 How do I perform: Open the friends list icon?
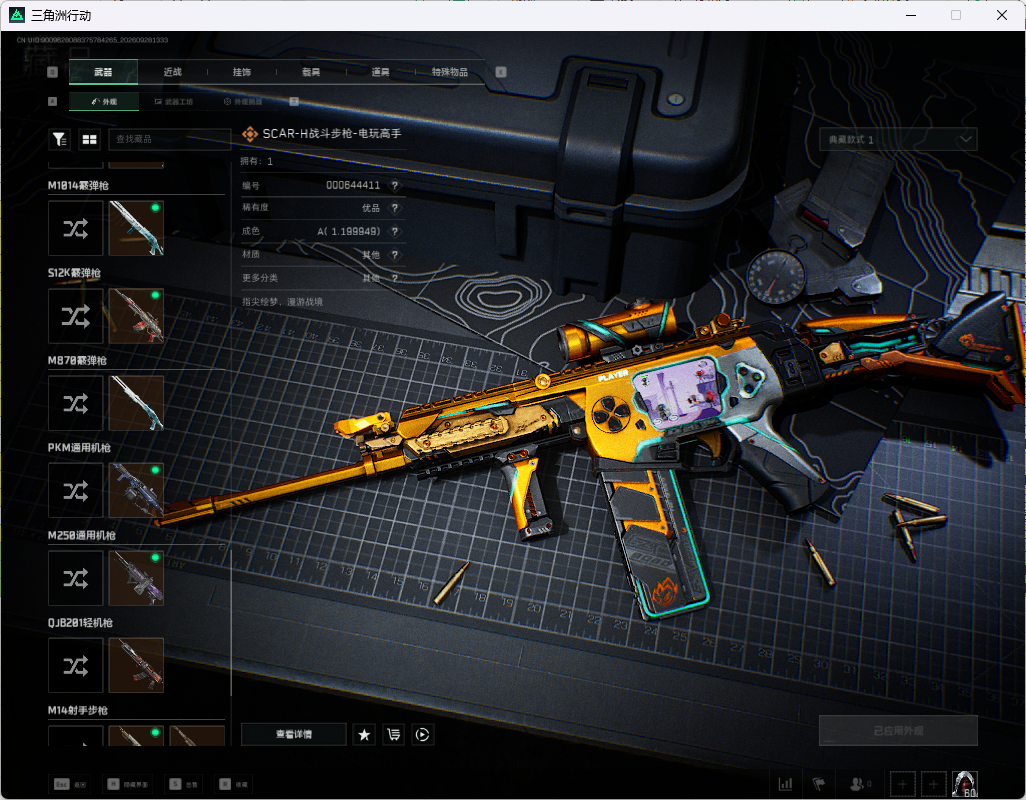click(857, 784)
